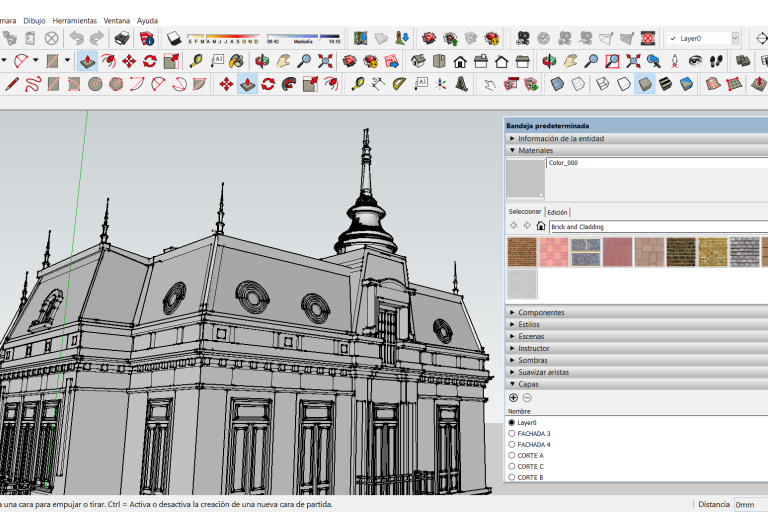Select the Axes tool
The image size is (768, 512).
pos(441,84)
